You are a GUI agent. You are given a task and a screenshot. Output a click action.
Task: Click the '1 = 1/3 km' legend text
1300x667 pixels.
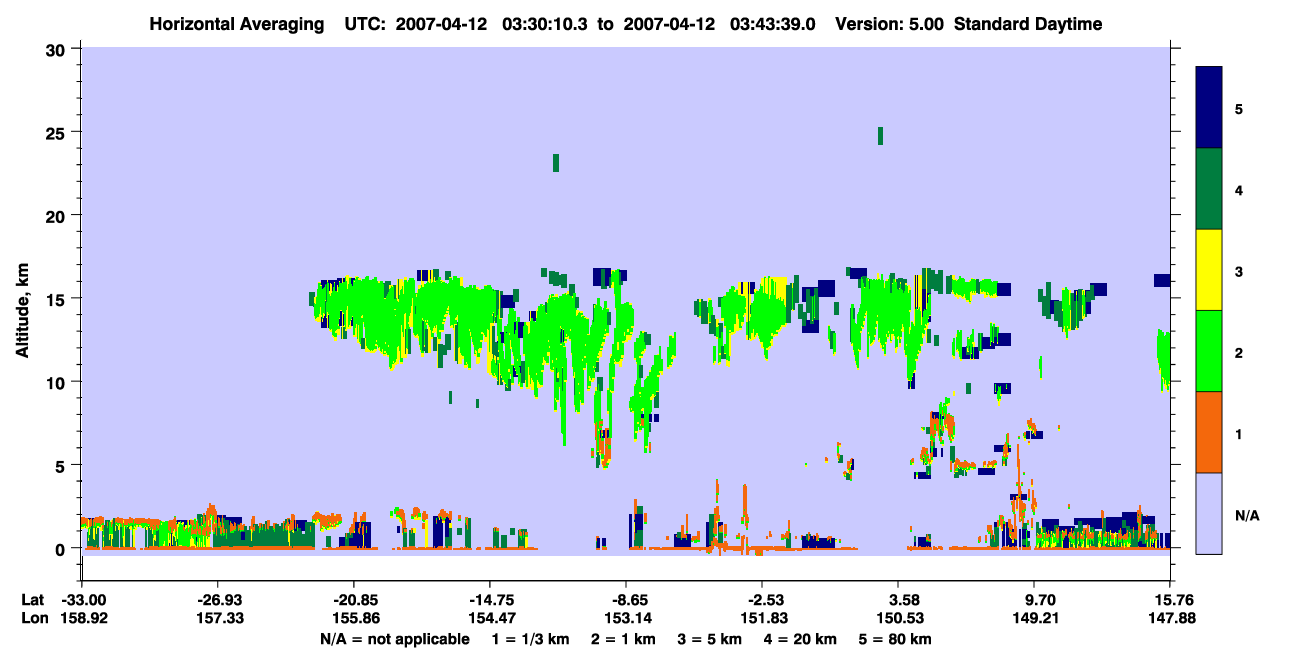(531, 639)
